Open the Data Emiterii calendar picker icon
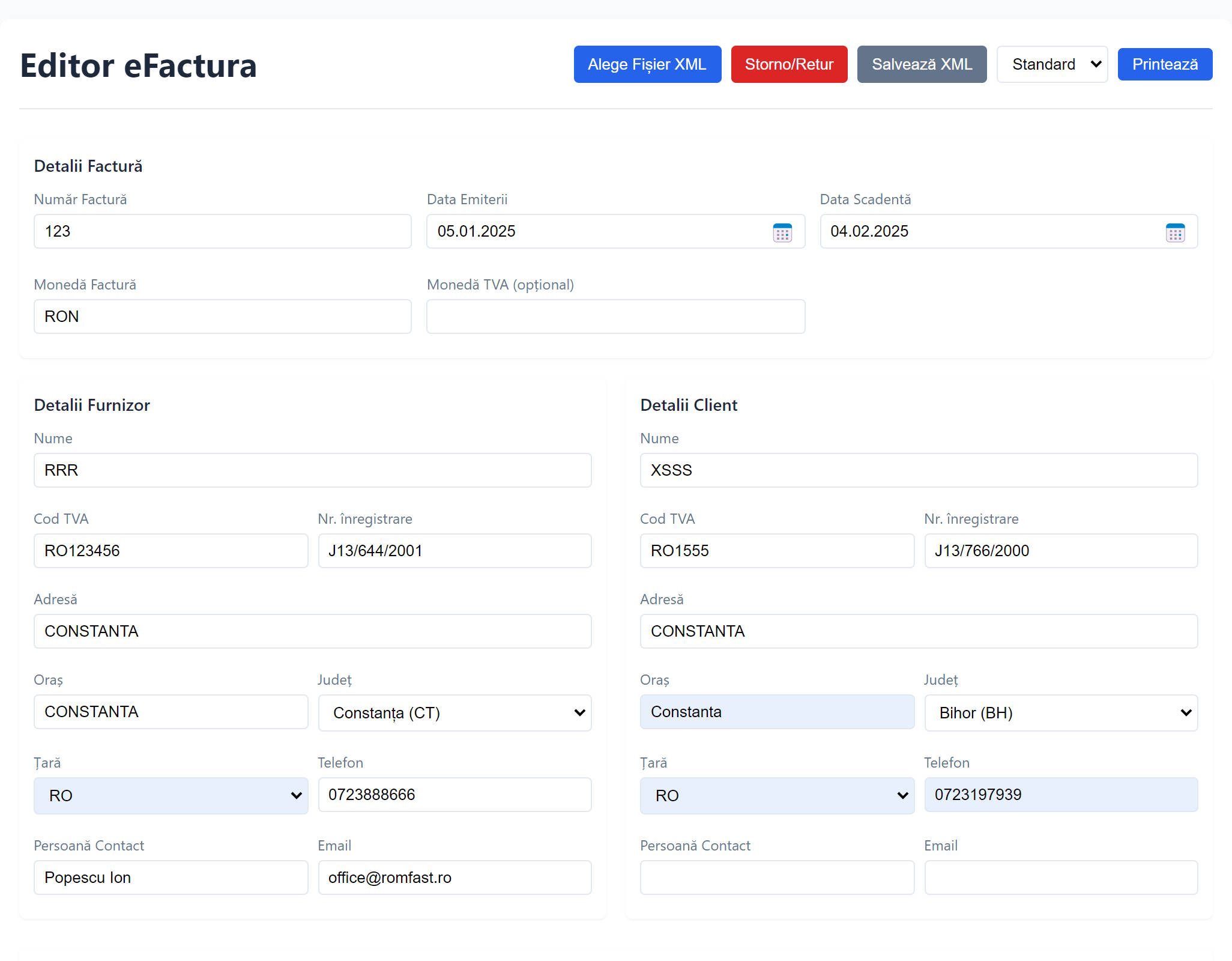1232x961 pixels. 782,232
